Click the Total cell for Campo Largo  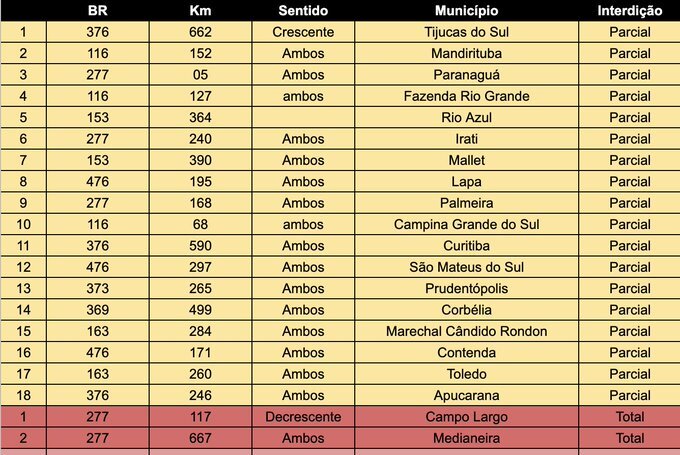click(629, 416)
